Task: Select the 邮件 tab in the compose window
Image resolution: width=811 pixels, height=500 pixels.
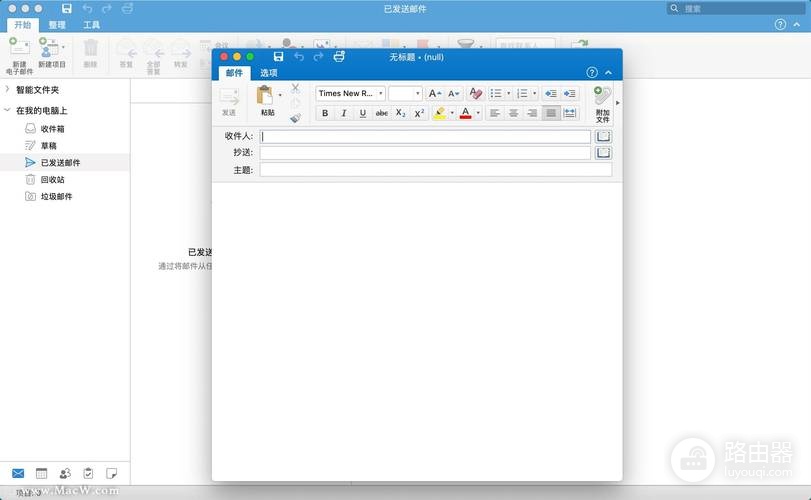Action: click(x=234, y=73)
